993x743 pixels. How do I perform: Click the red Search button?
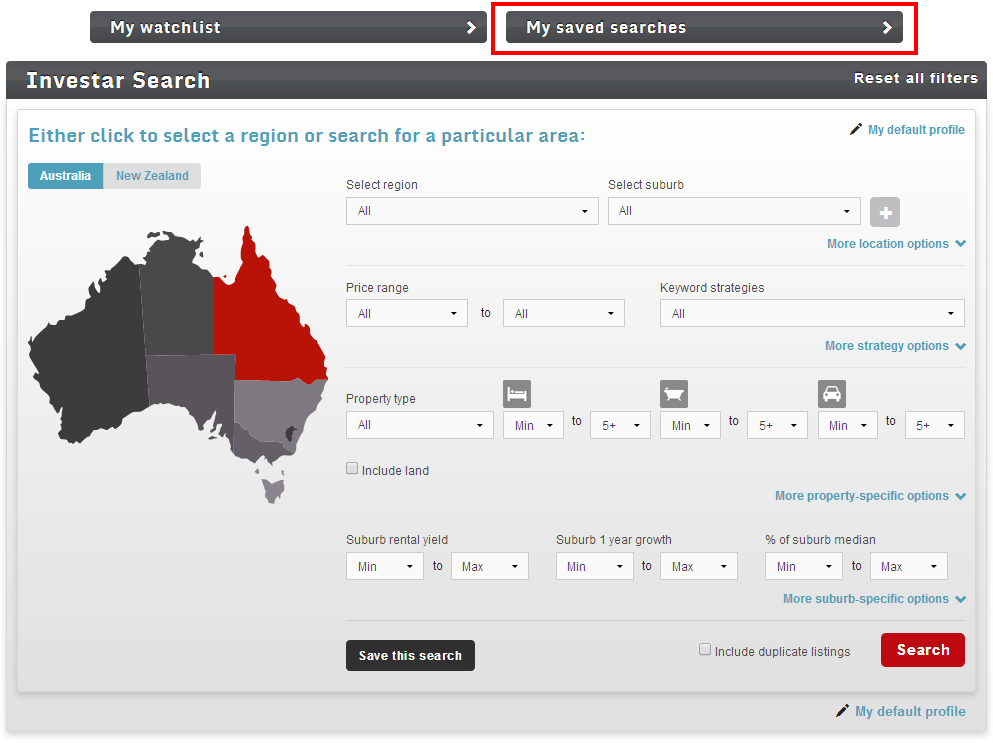point(921,649)
